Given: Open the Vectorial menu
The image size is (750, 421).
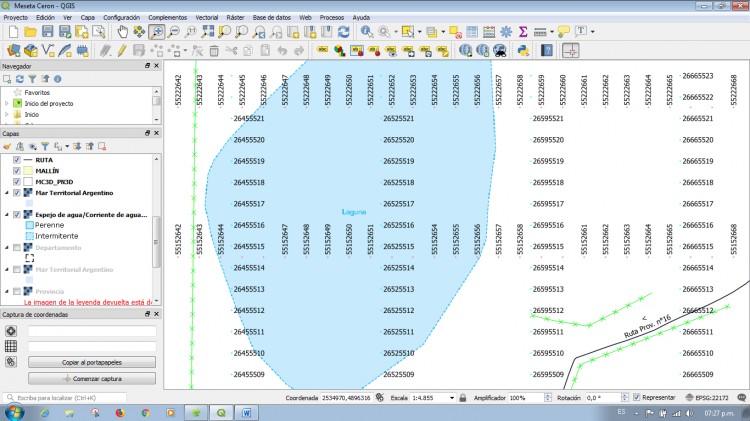Looking at the screenshot, I should click(x=207, y=18).
